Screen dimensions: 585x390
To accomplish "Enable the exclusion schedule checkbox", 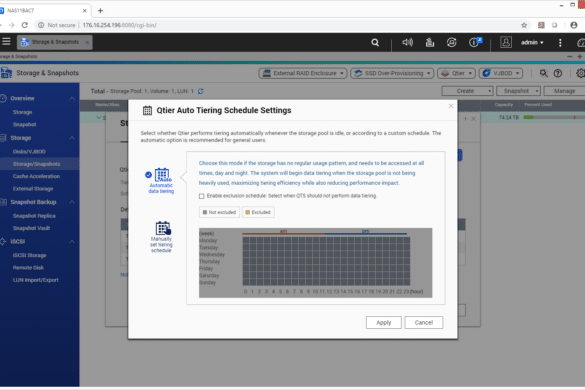I will point(201,196).
